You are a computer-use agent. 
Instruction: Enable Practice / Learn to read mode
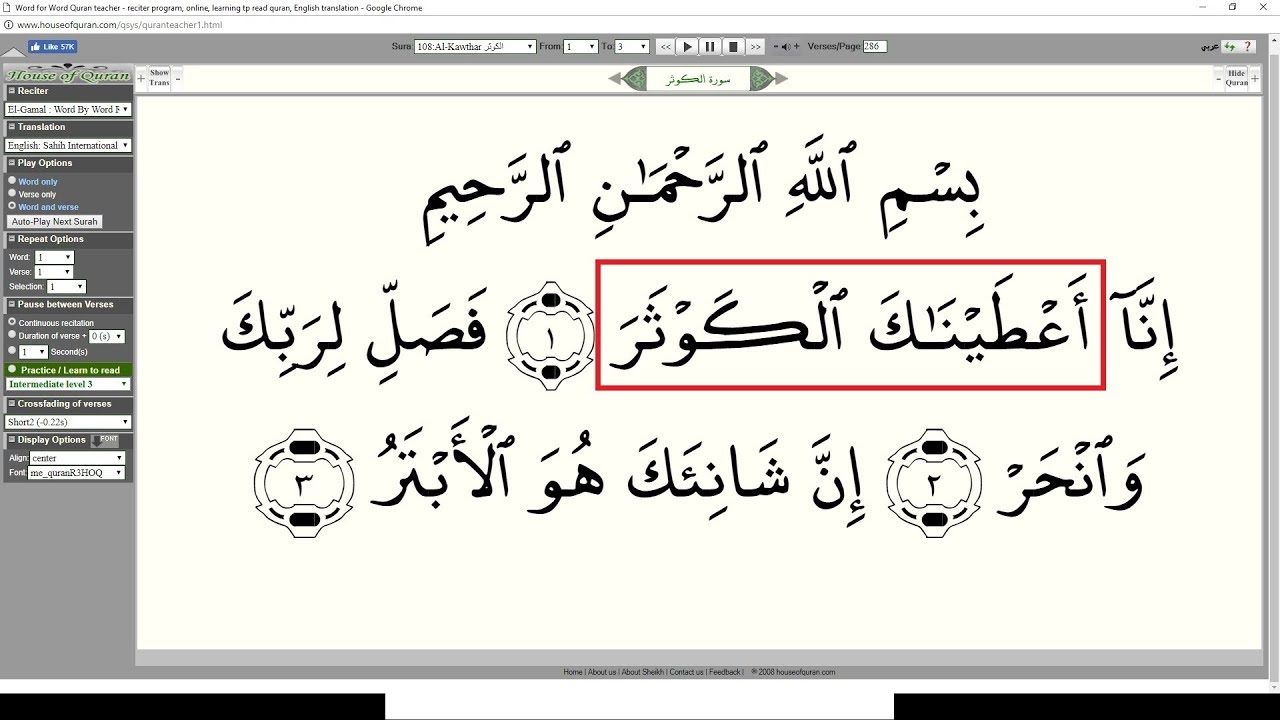[x=12, y=369]
